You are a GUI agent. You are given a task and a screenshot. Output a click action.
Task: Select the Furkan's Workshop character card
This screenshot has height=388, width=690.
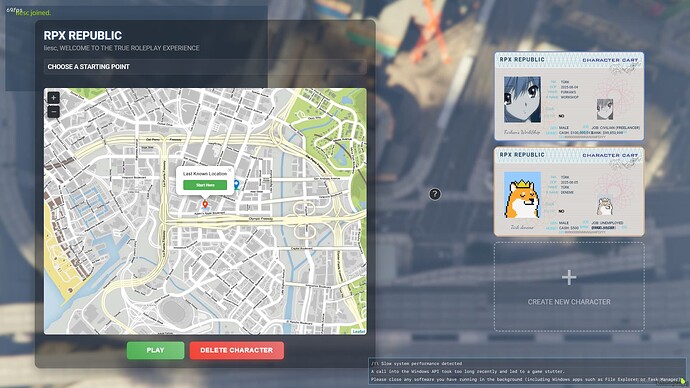click(x=569, y=96)
